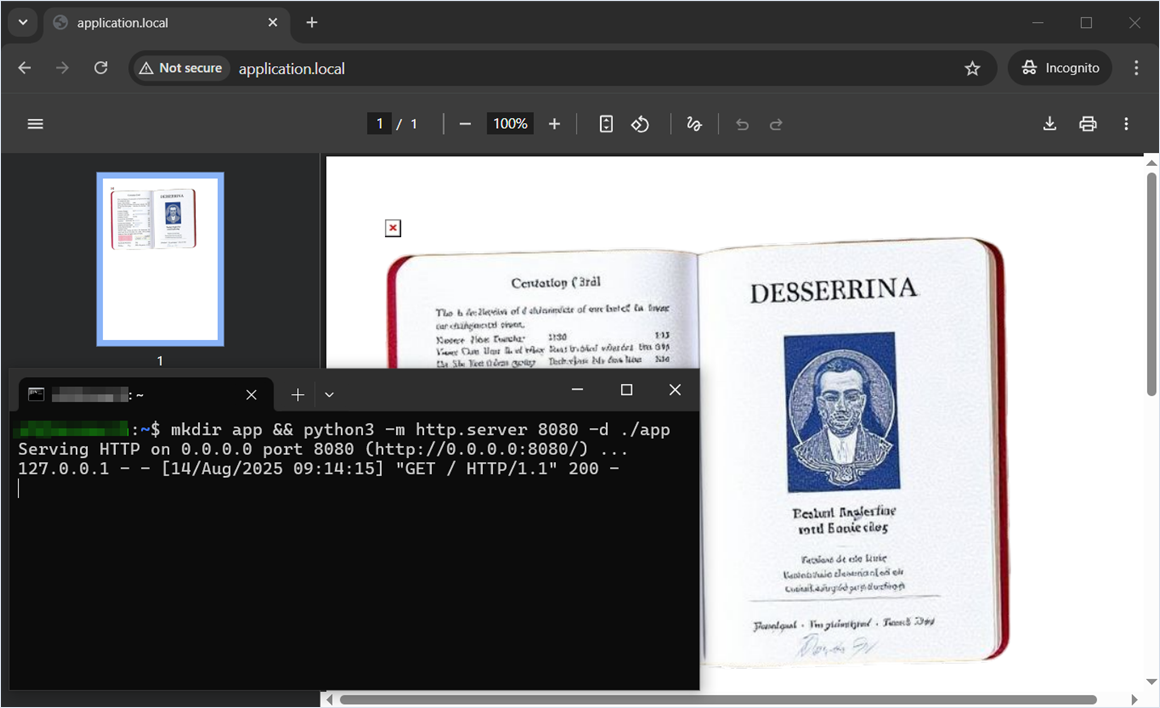Click the fit to page icon
The width and height of the screenshot is (1160, 708).
606,124
